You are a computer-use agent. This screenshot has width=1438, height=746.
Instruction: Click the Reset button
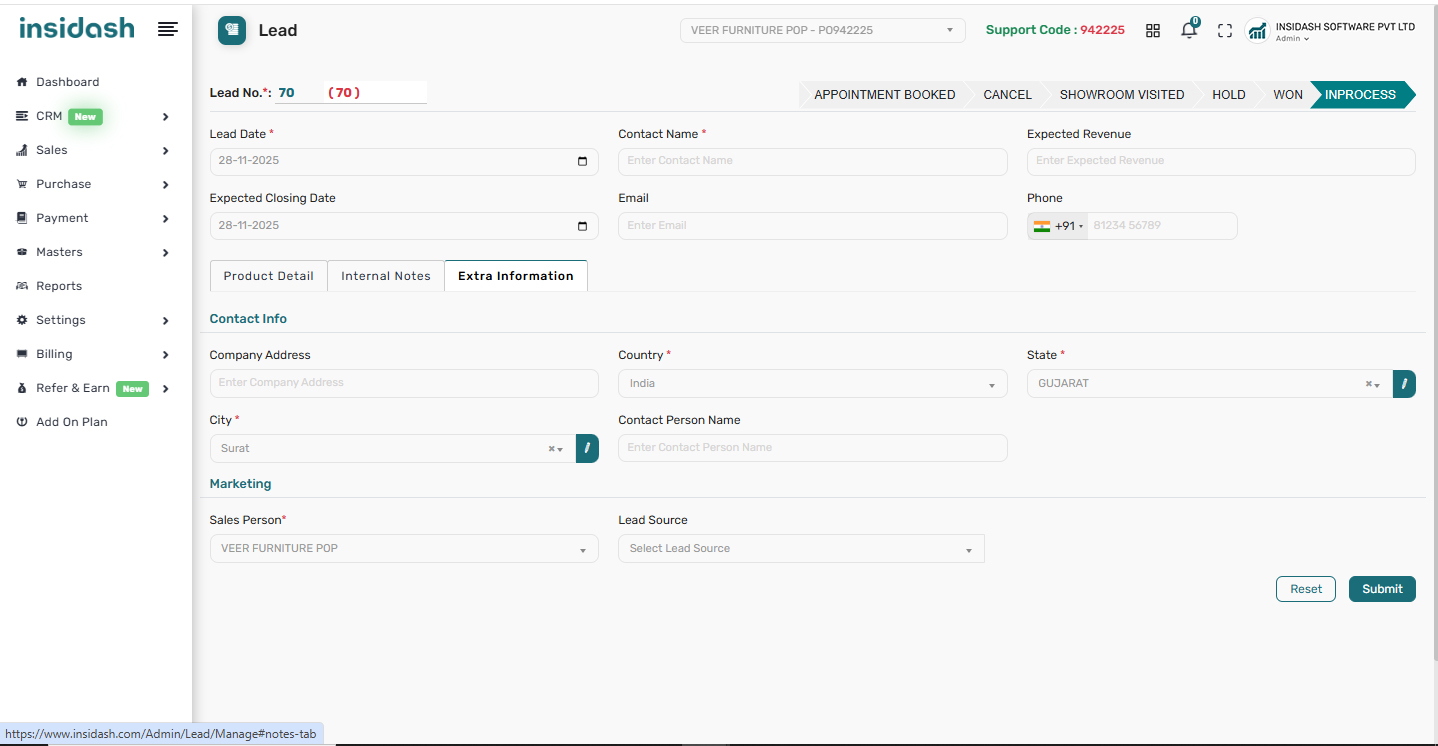point(1305,589)
